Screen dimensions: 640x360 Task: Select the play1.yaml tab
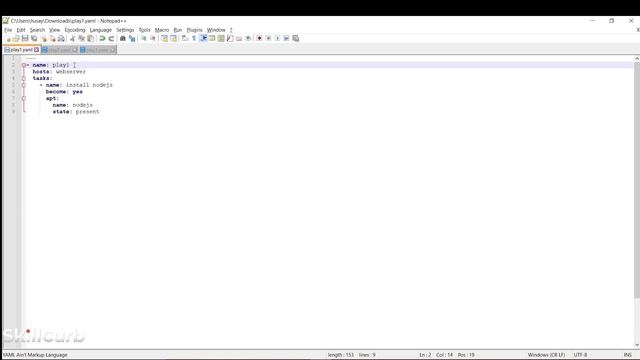tap(21, 50)
